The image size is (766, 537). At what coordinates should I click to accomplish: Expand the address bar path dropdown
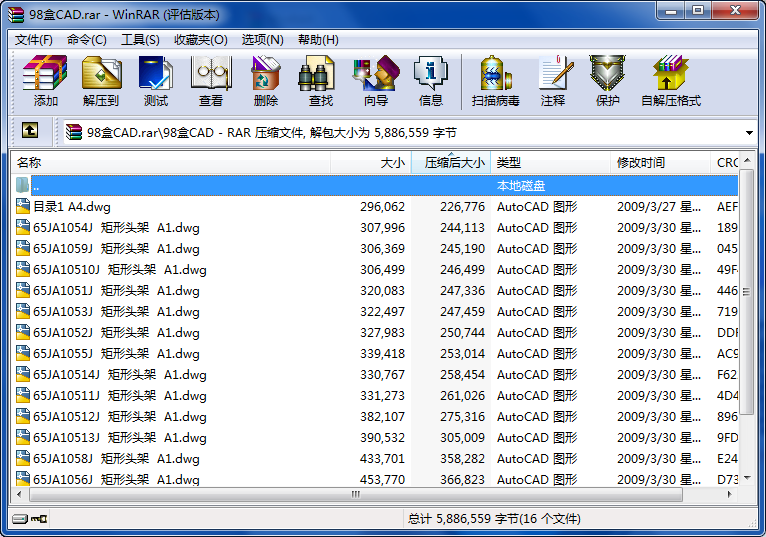point(748,132)
